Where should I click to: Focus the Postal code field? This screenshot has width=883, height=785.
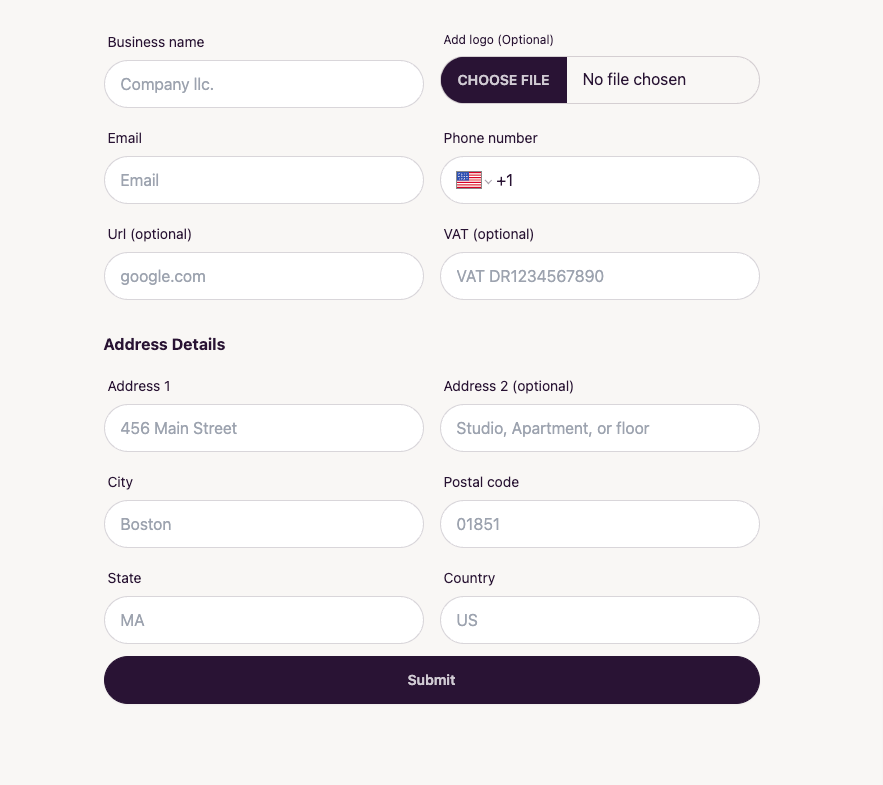coord(600,524)
